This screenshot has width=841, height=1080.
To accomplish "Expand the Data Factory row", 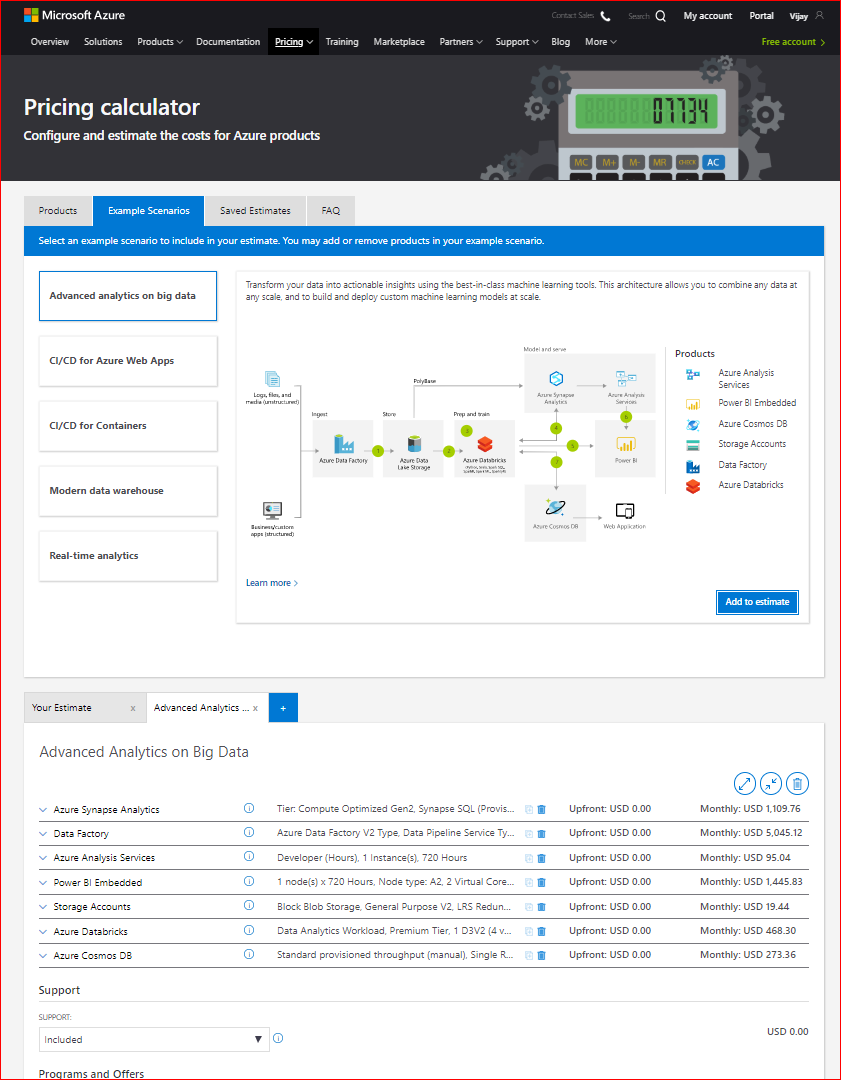I will (43, 833).
